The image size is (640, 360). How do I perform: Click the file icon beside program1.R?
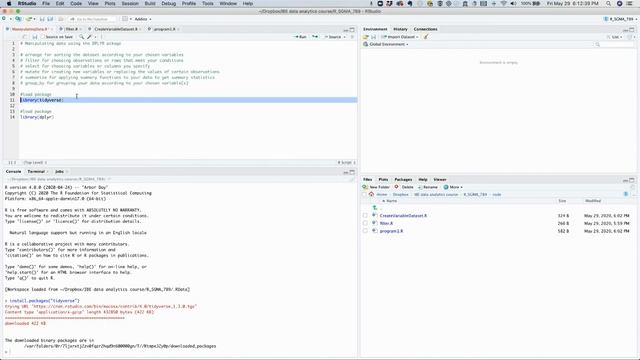point(375,231)
